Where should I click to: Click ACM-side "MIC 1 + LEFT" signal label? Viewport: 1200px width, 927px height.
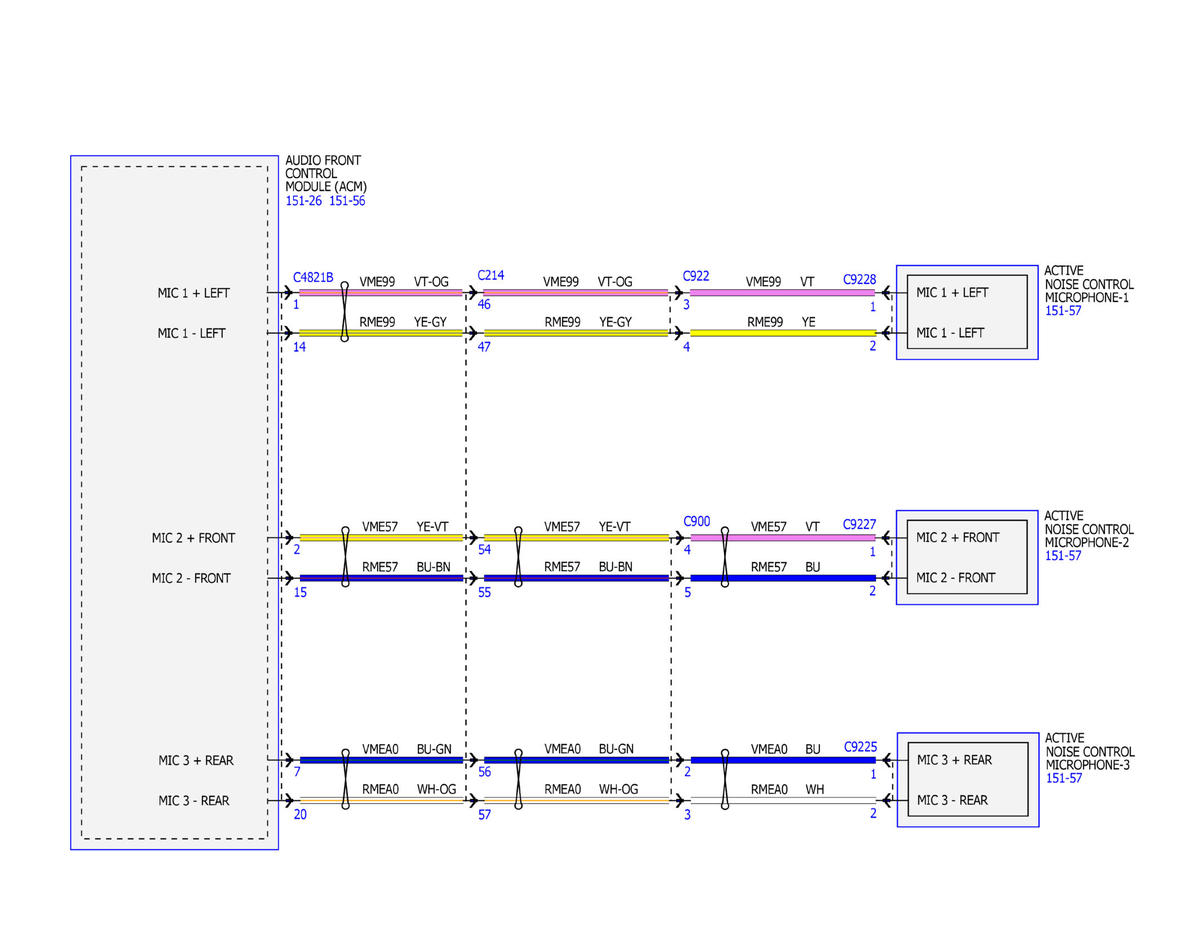(193, 293)
